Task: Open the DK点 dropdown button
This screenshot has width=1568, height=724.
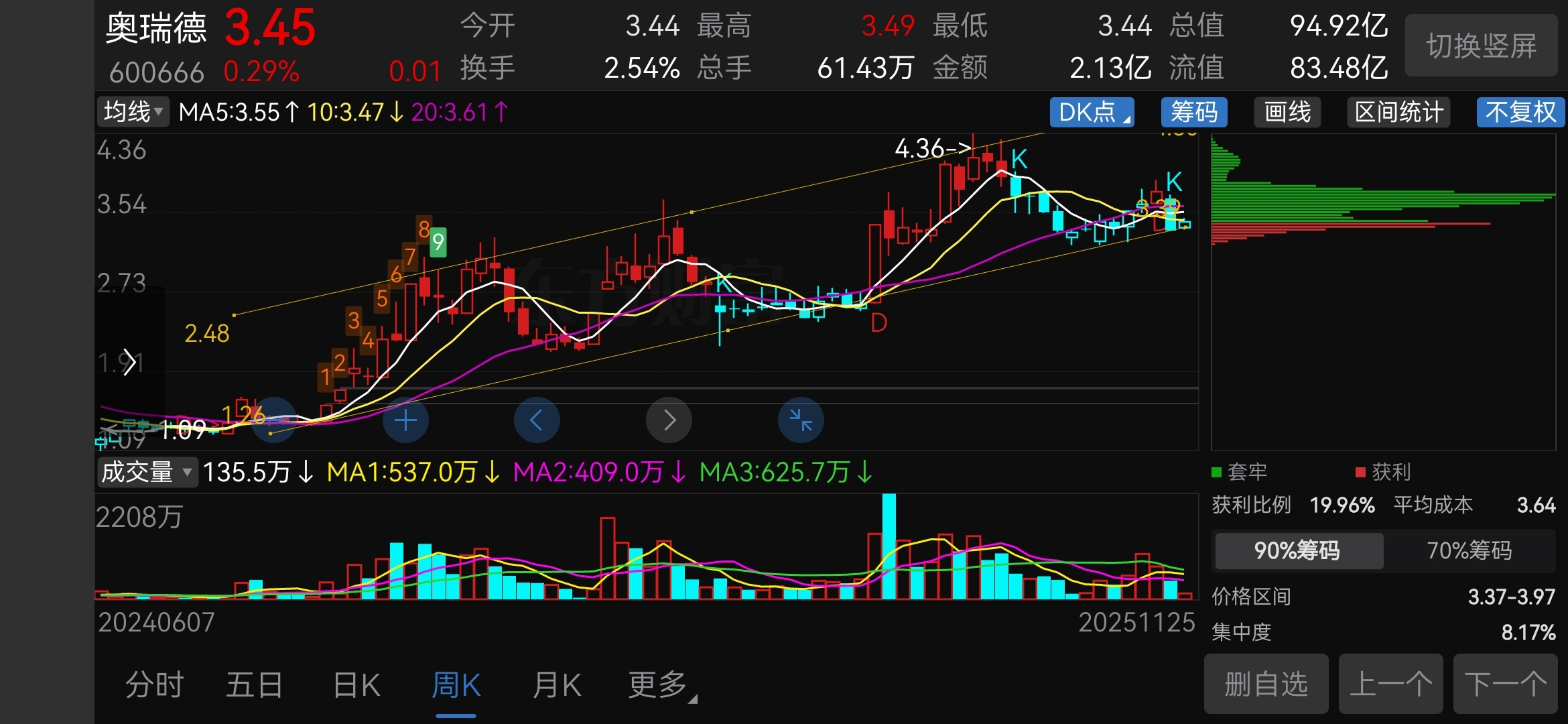Action: click(x=1092, y=112)
